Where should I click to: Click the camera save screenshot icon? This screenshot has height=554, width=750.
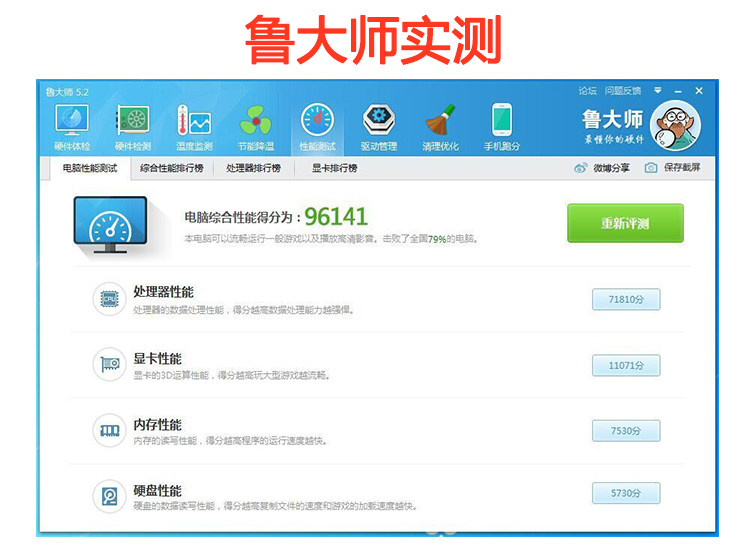[x=651, y=168]
